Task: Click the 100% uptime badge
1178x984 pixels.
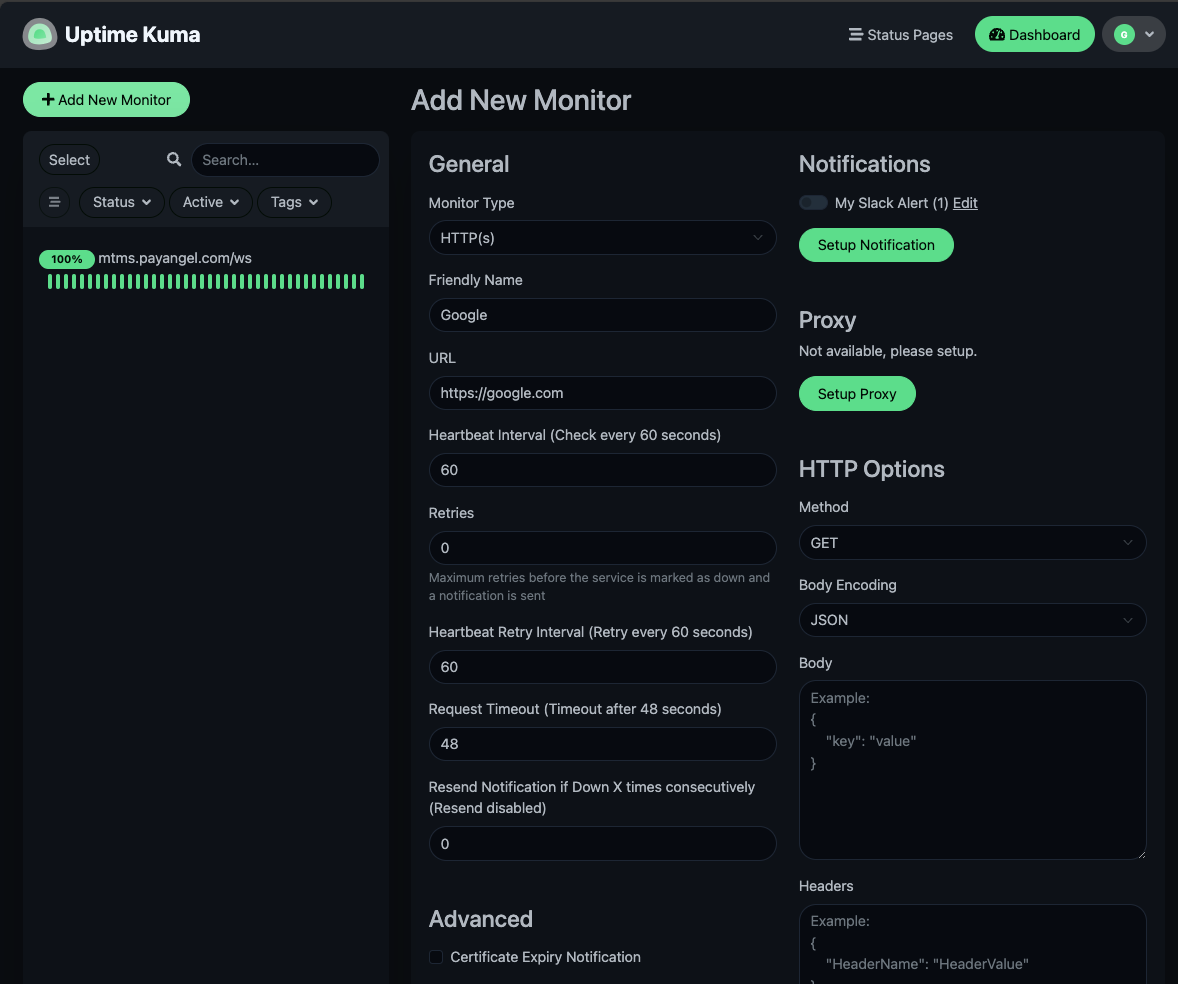Action: point(67,259)
